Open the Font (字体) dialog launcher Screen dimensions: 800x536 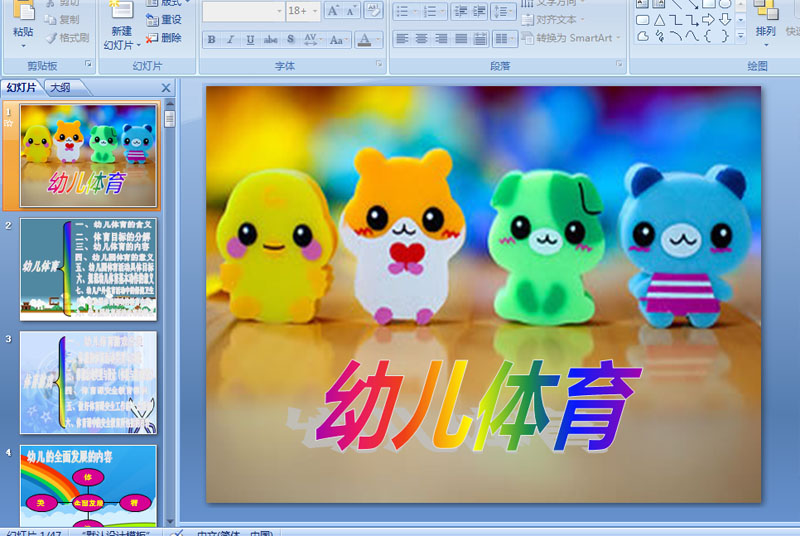pyautogui.click(x=379, y=64)
